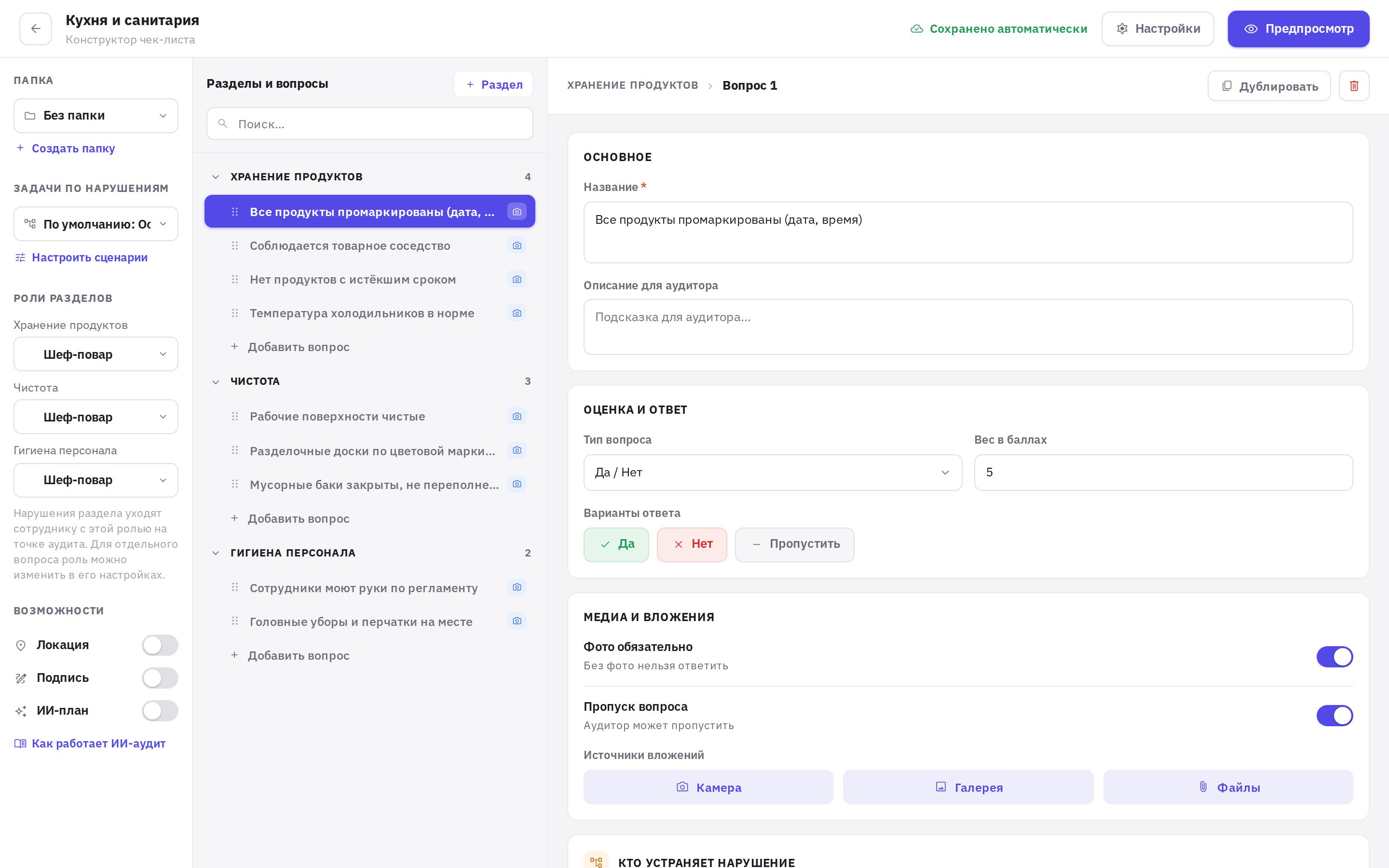Image resolution: width=1389 pixels, height=868 pixels.
Task: Enable the Локация toggle
Action: [160, 645]
